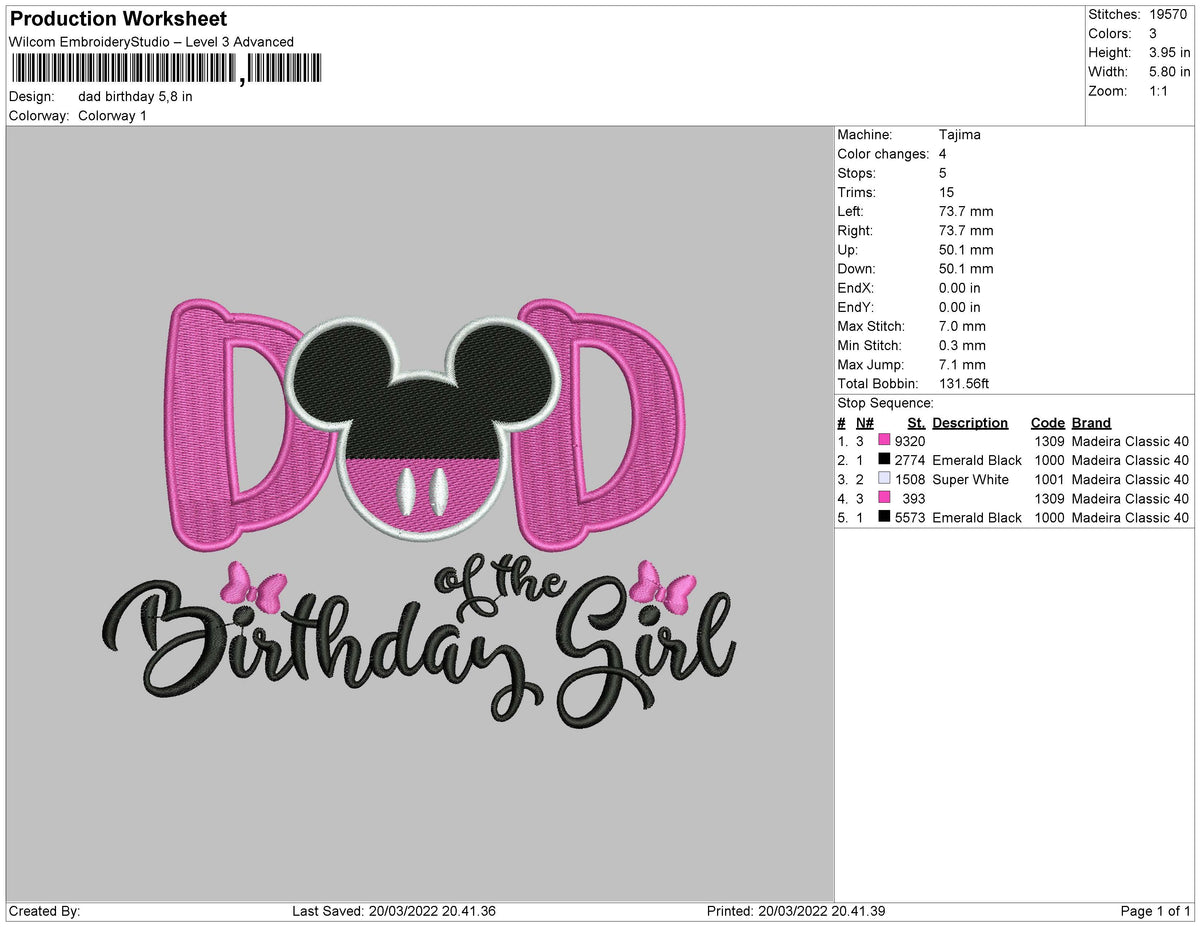The height and width of the screenshot is (927, 1200).
Task: Click 'Wilcom EmbroideryStudio – Level 3 Advanced' text
Action: (x=151, y=41)
